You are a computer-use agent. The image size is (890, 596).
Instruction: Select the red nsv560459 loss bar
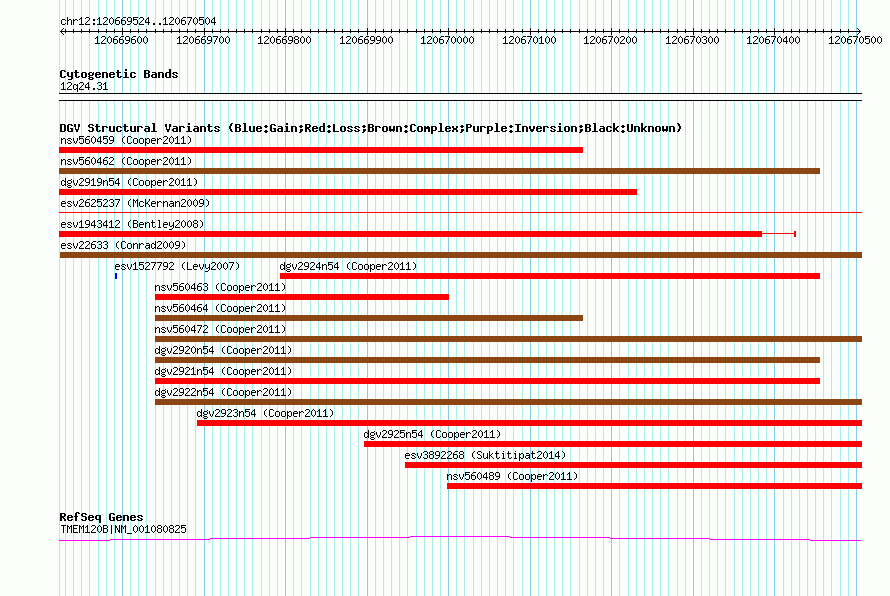321,150
